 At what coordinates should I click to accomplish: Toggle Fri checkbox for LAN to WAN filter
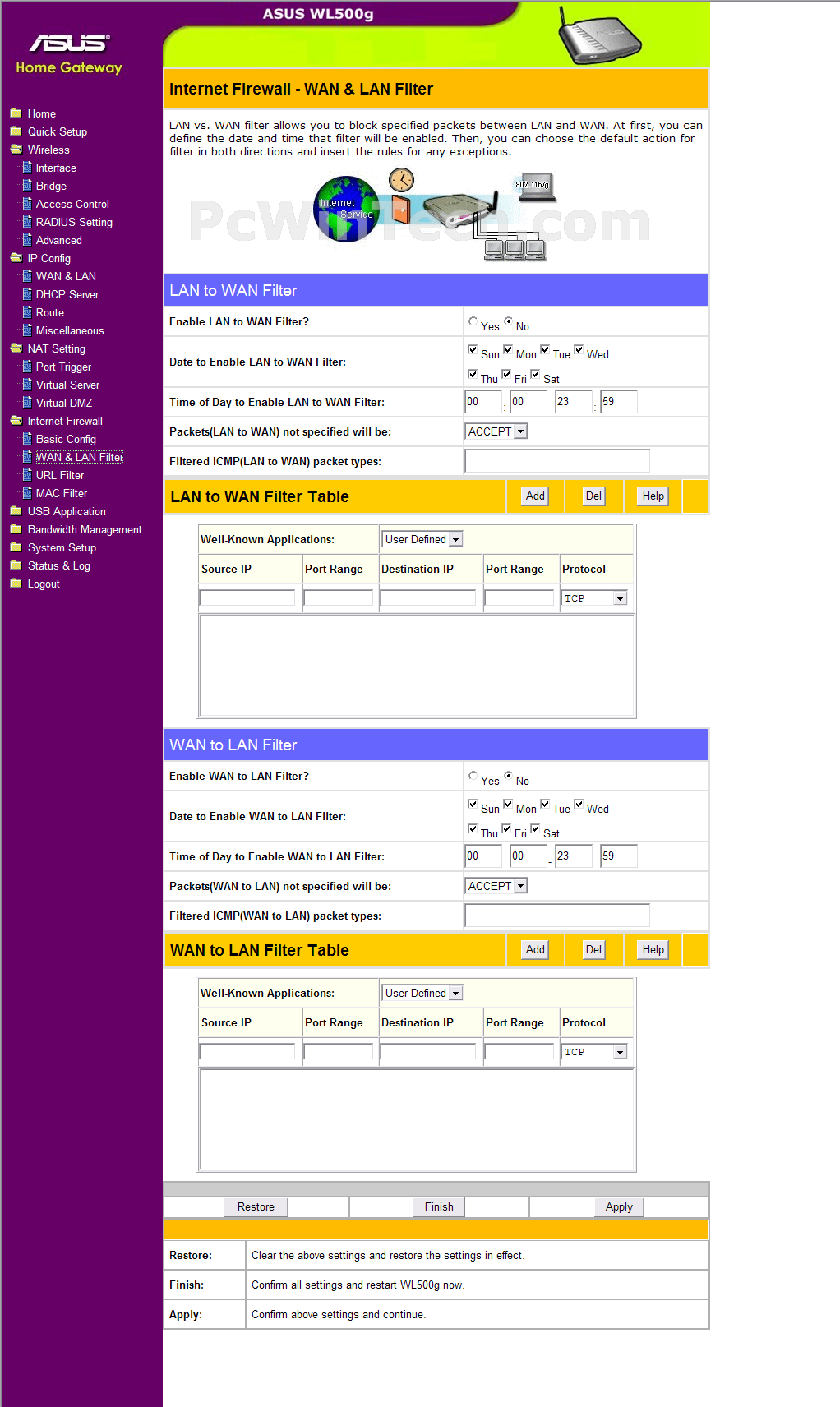(x=506, y=374)
